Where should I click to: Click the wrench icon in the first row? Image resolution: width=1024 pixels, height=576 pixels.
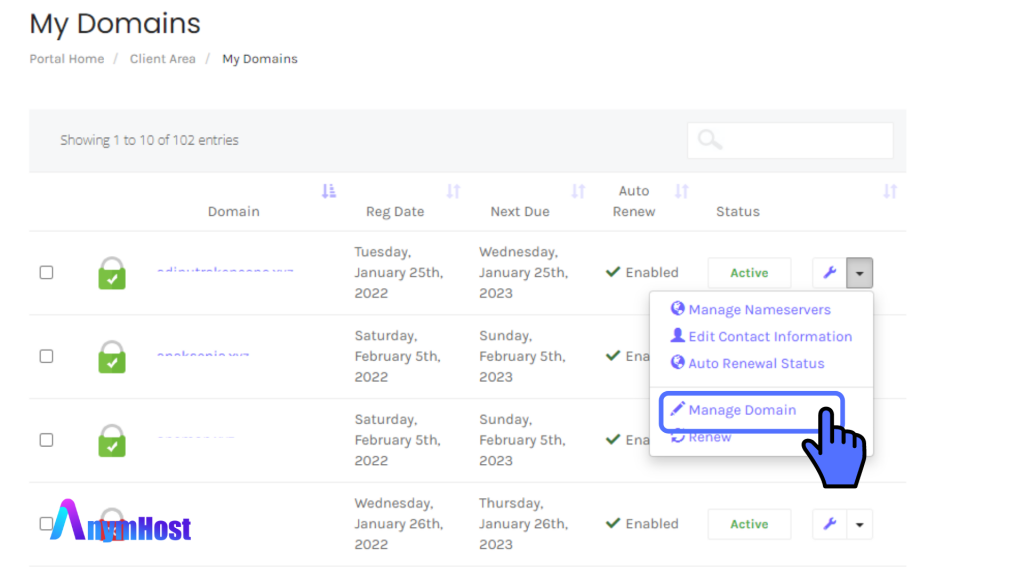point(829,273)
